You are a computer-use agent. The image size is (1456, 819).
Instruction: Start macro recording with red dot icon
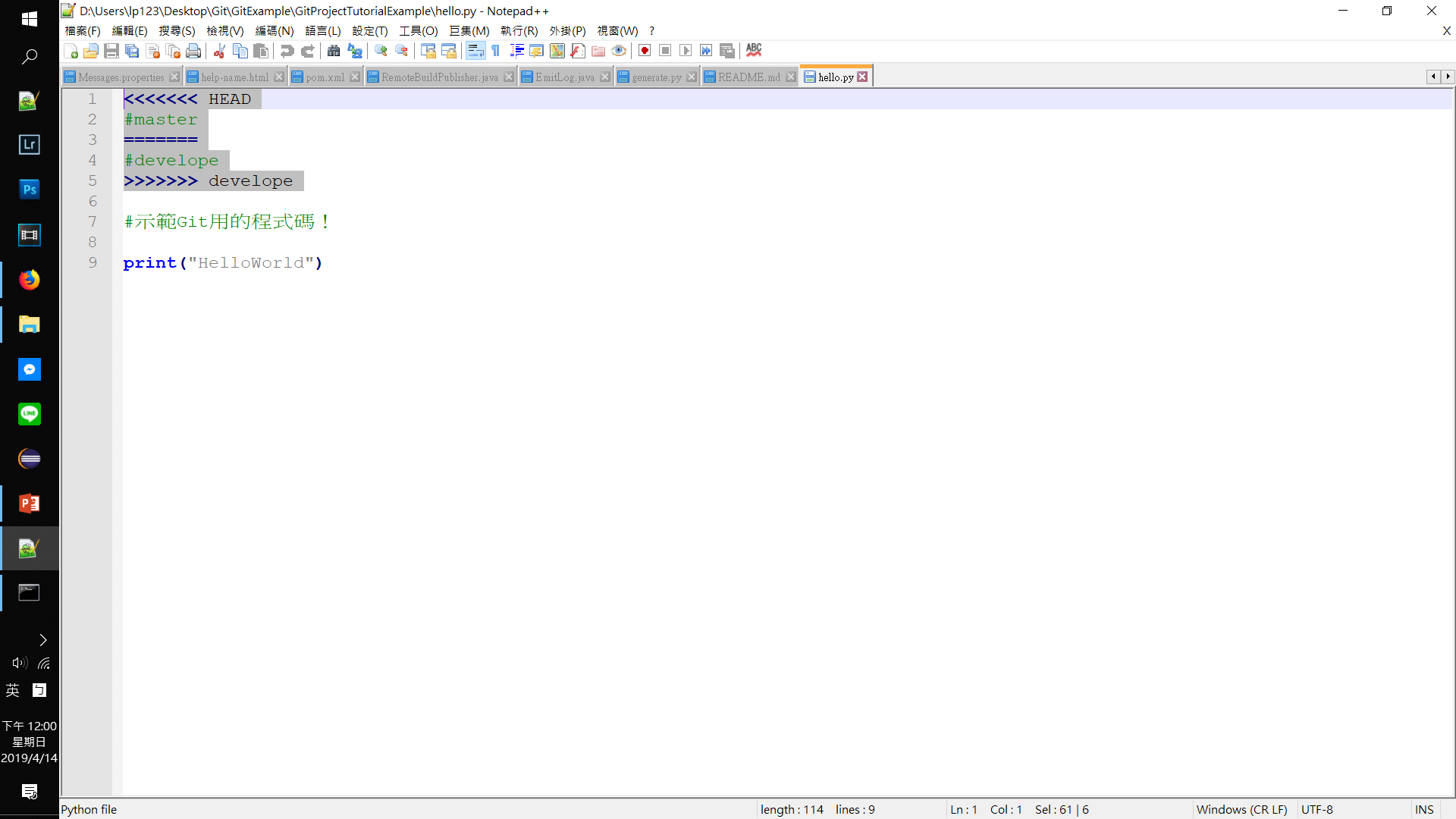tap(645, 51)
